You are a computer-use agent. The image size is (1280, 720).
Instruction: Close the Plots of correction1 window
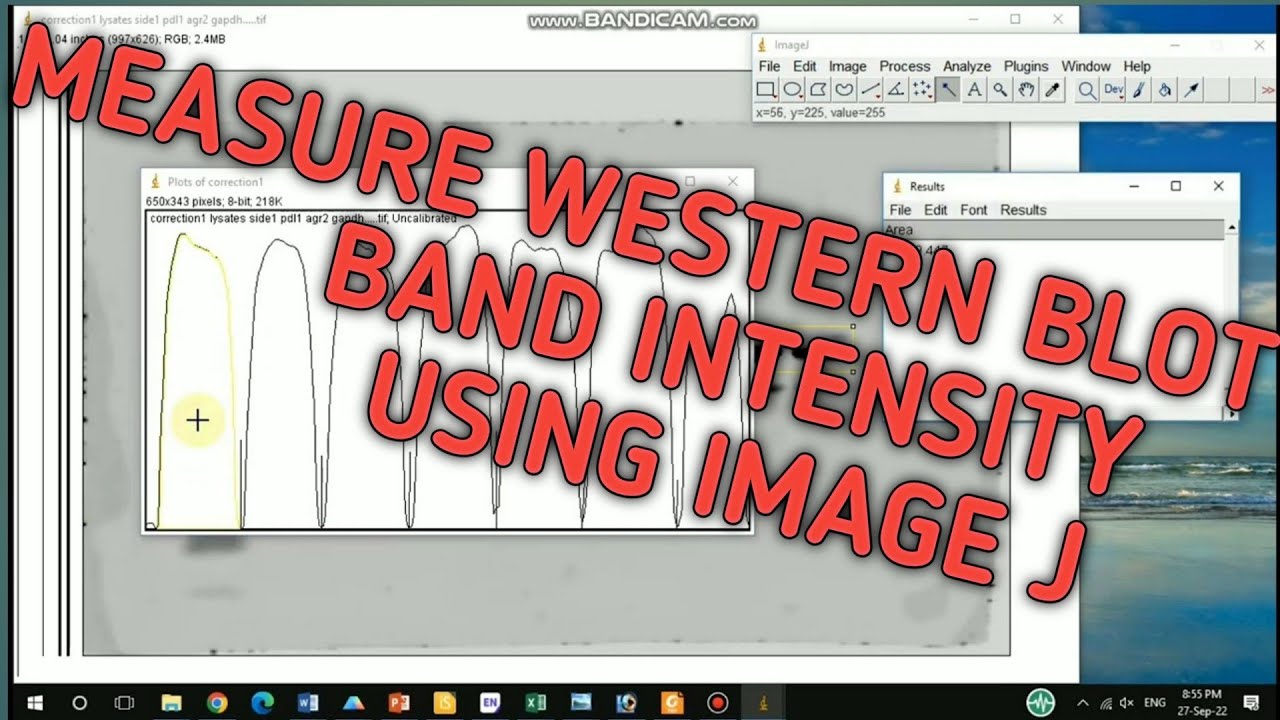[733, 181]
